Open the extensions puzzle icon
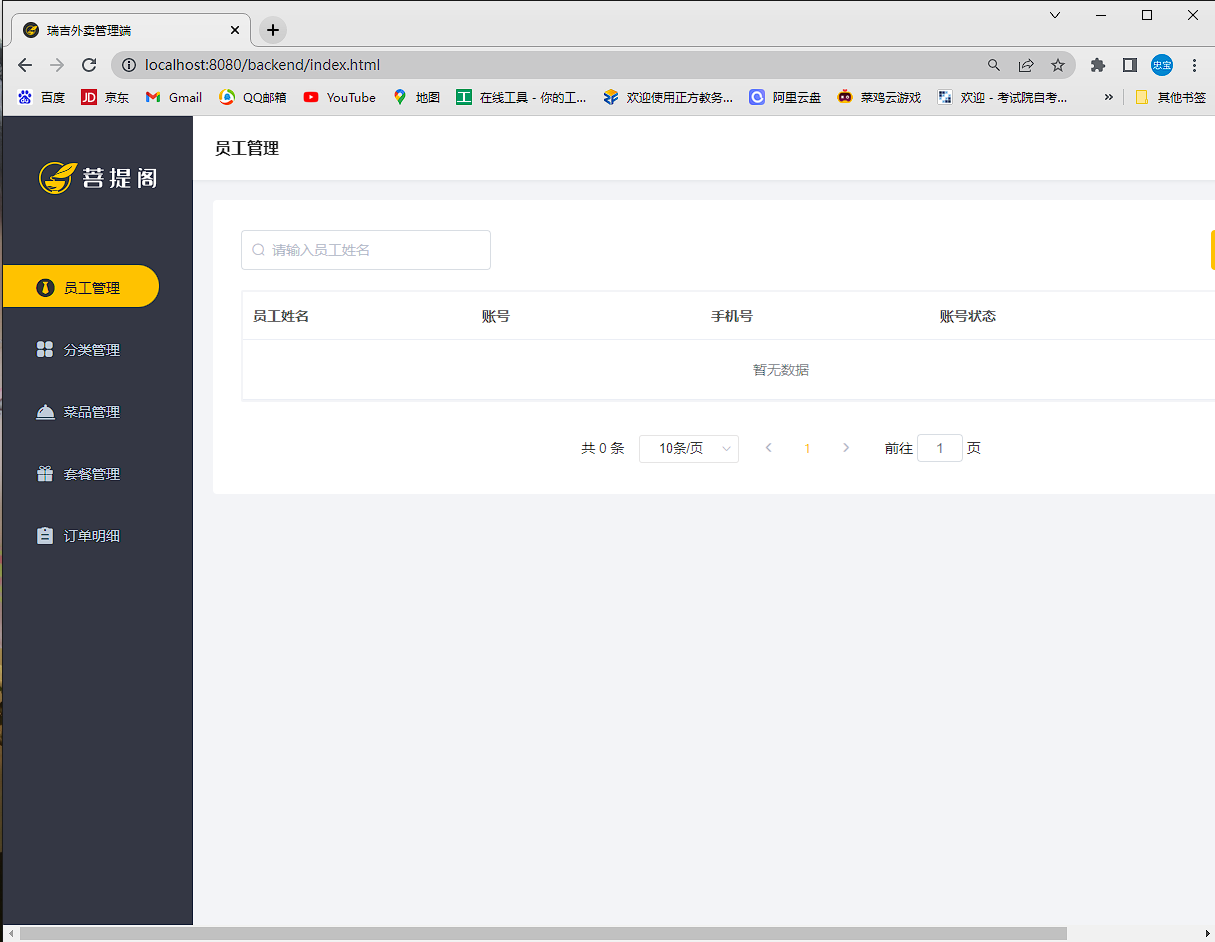The height and width of the screenshot is (942, 1215). (1098, 65)
